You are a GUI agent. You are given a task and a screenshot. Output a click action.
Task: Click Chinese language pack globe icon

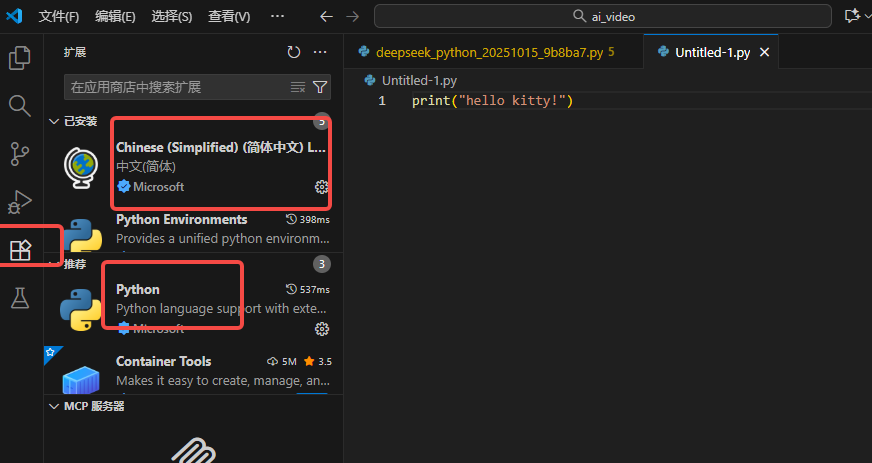tap(81, 168)
